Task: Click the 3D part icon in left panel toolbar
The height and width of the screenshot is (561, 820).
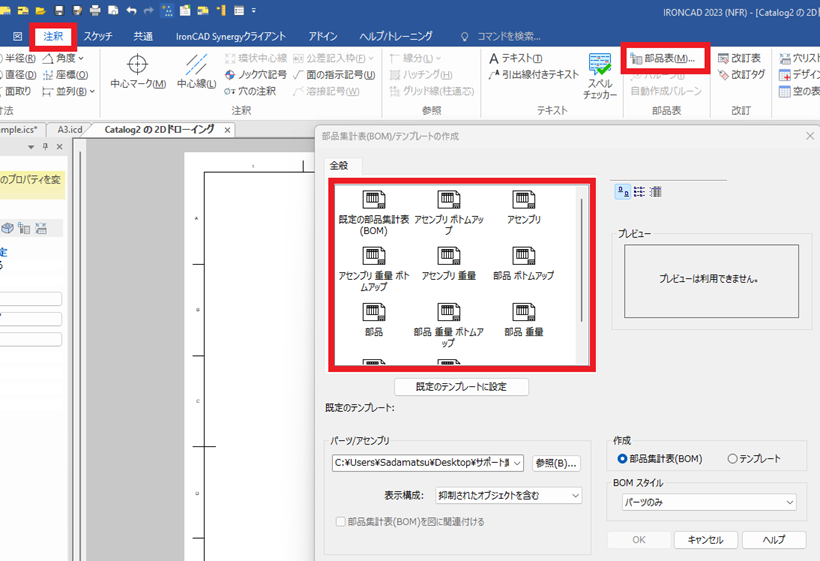Action: coord(8,228)
